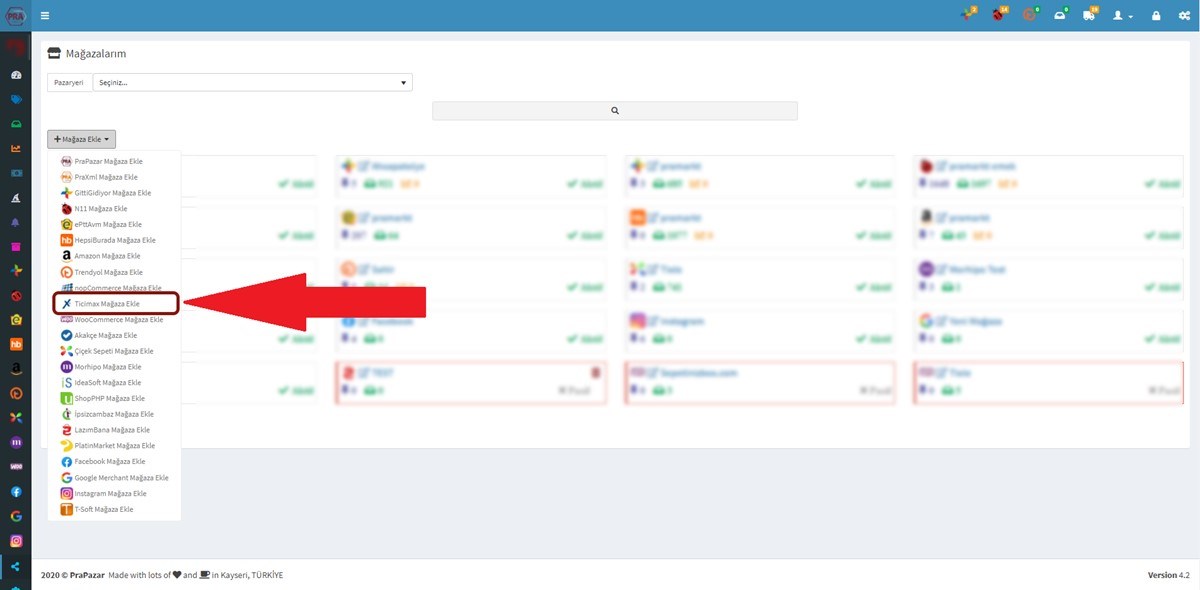Open the GittiGidiyor icon in sidebar
Screen dimensions: 1200x590
click(16, 271)
